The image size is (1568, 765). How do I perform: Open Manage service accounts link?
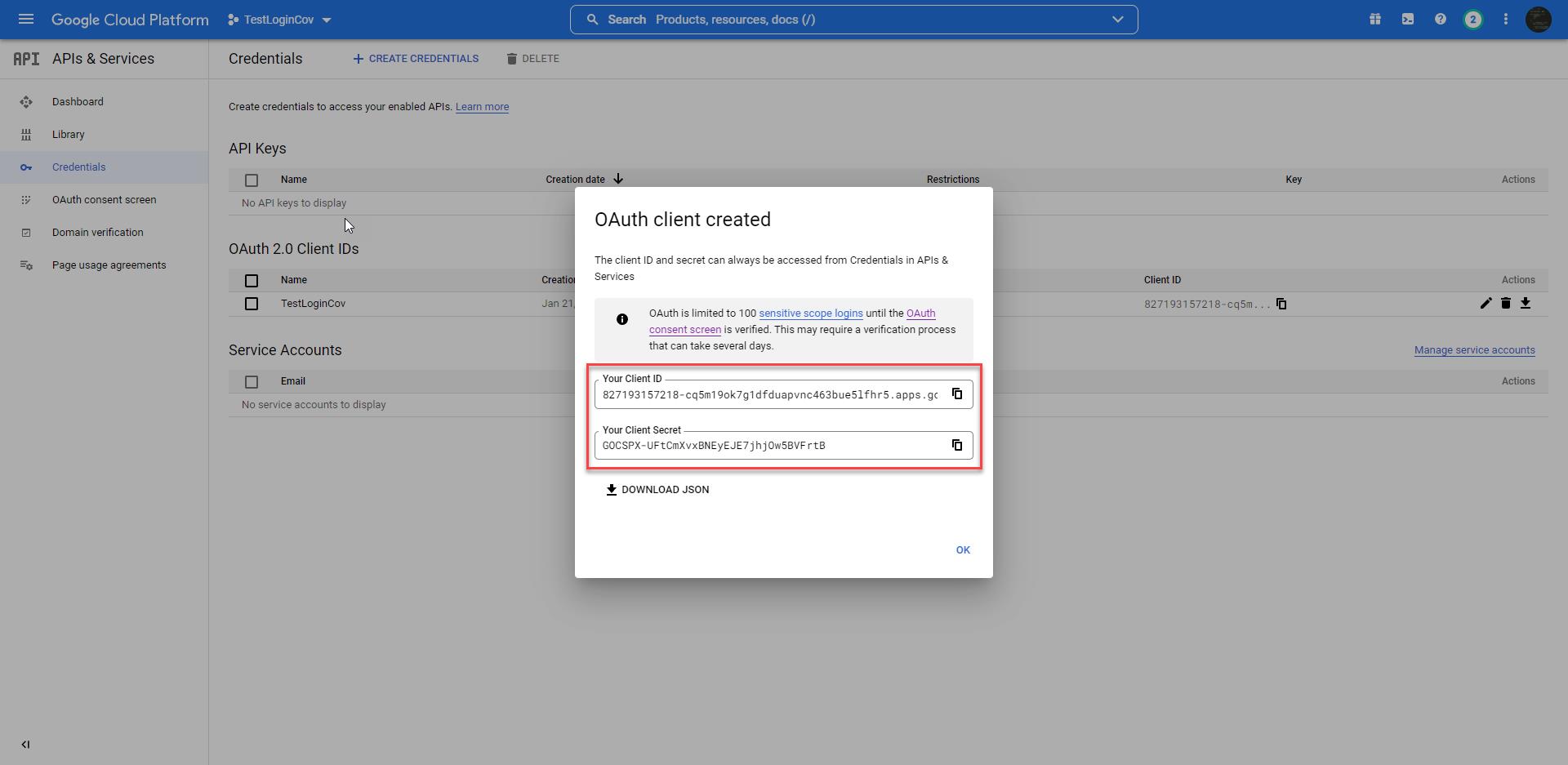1475,350
